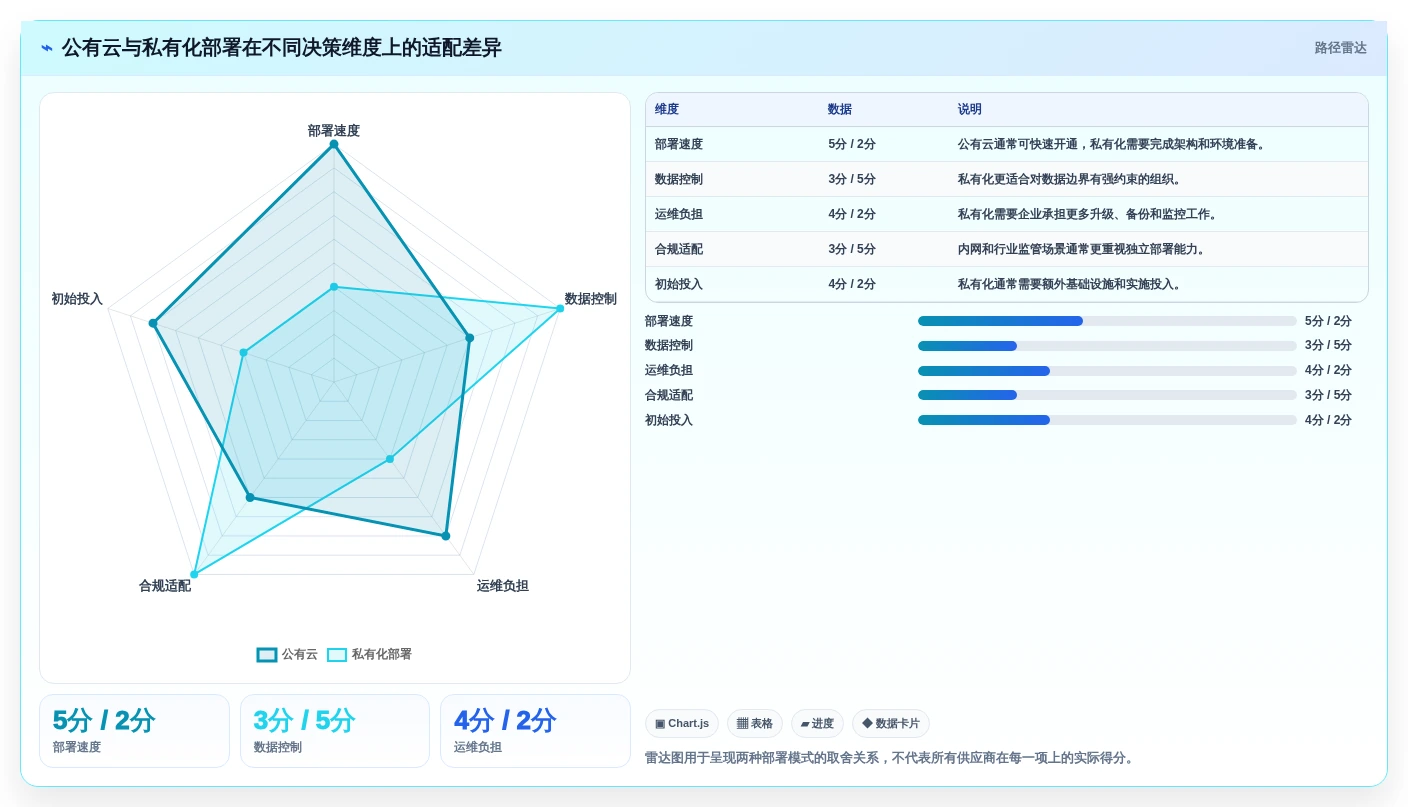Click the 运维负担 progress bar
This screenshot has width=1408, height=807.
1107,370
